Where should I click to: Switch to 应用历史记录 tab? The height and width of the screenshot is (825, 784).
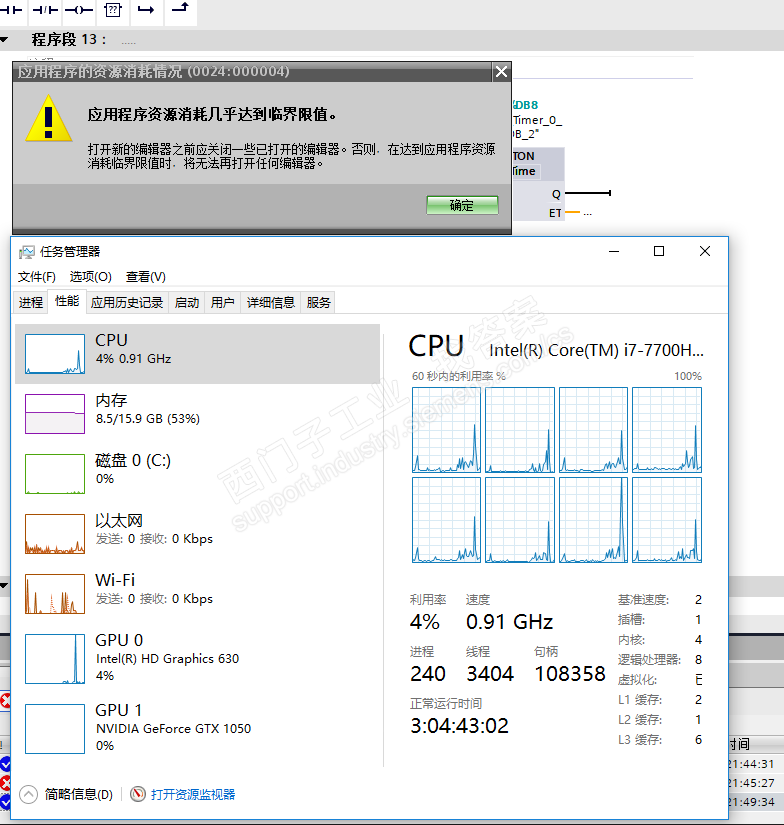point(127,303)
